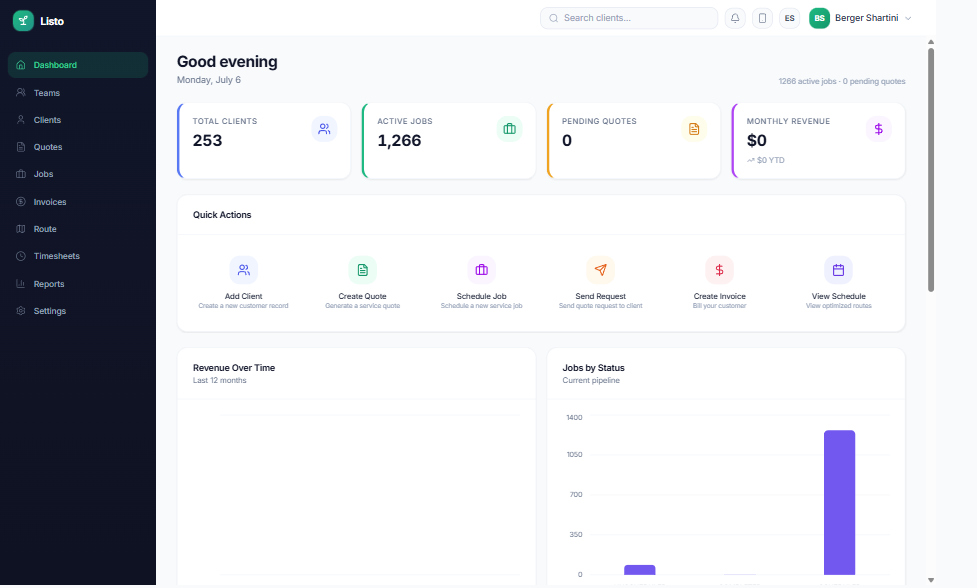The height and width of the screenshot is (588, 977).
Task: Click the 'Last 12 months' subtitle
Action: 220,381
